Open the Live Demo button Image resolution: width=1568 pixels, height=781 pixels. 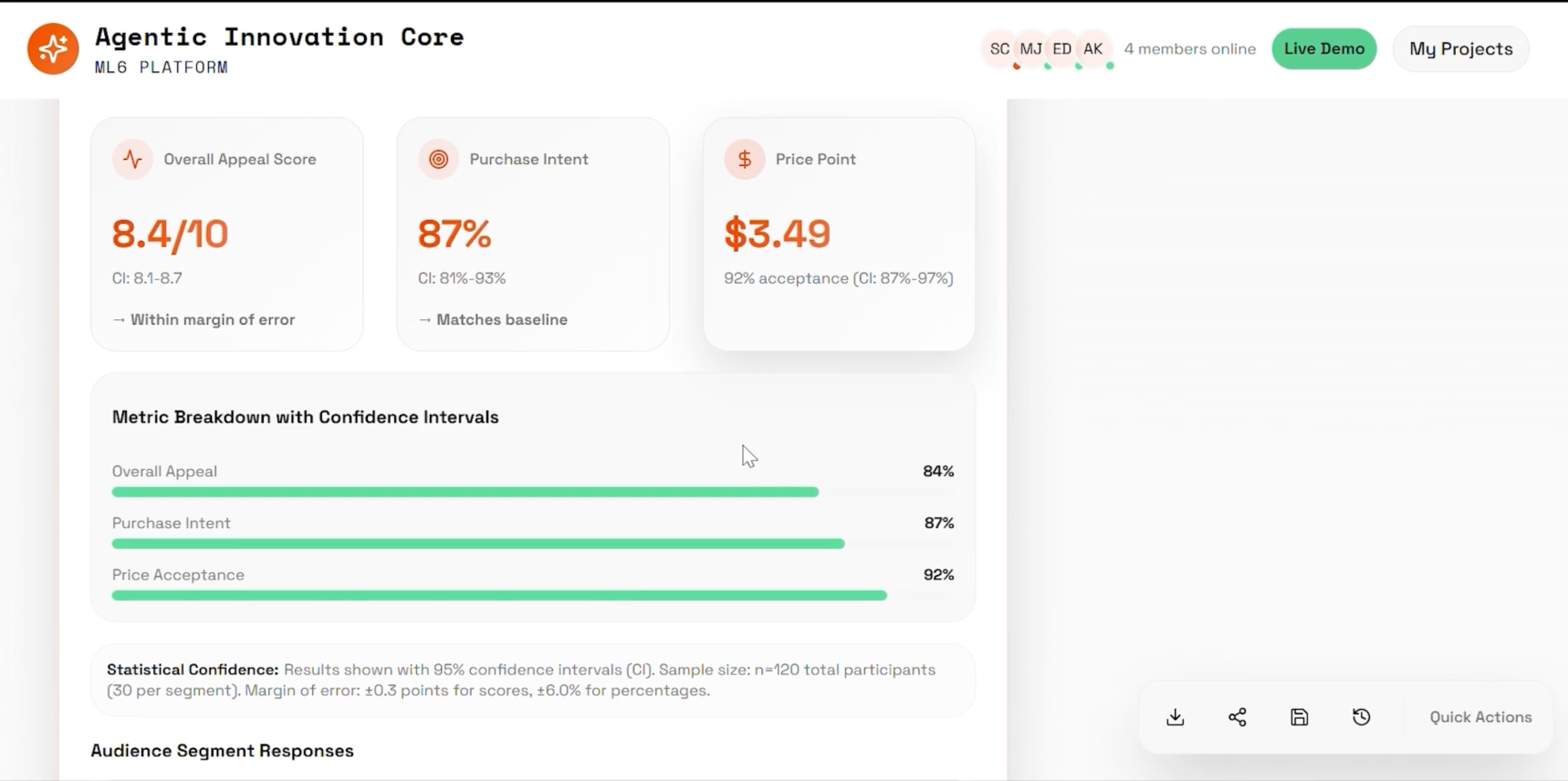[1324, 49]
